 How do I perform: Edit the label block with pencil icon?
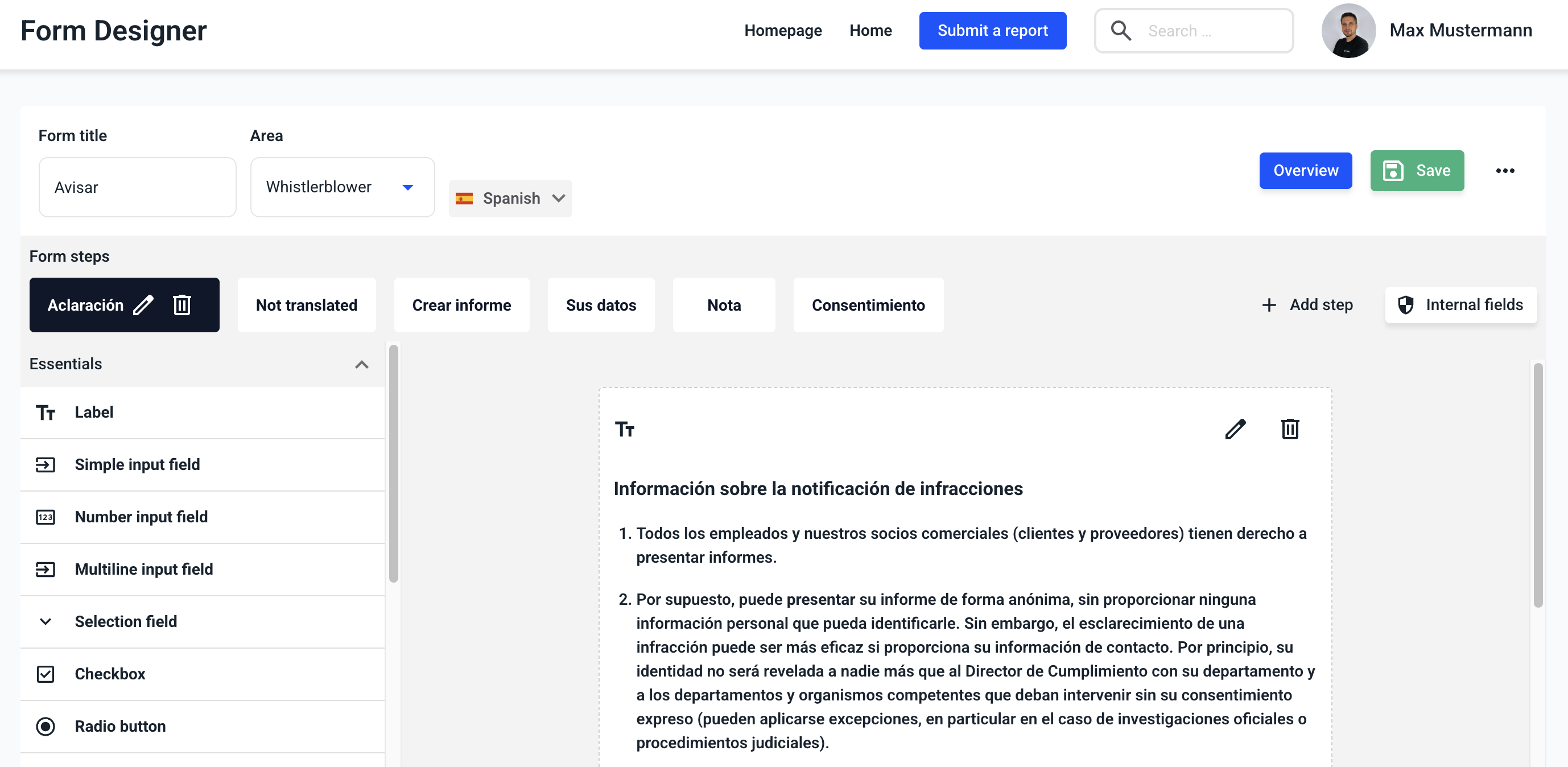tap(1235, 429)
